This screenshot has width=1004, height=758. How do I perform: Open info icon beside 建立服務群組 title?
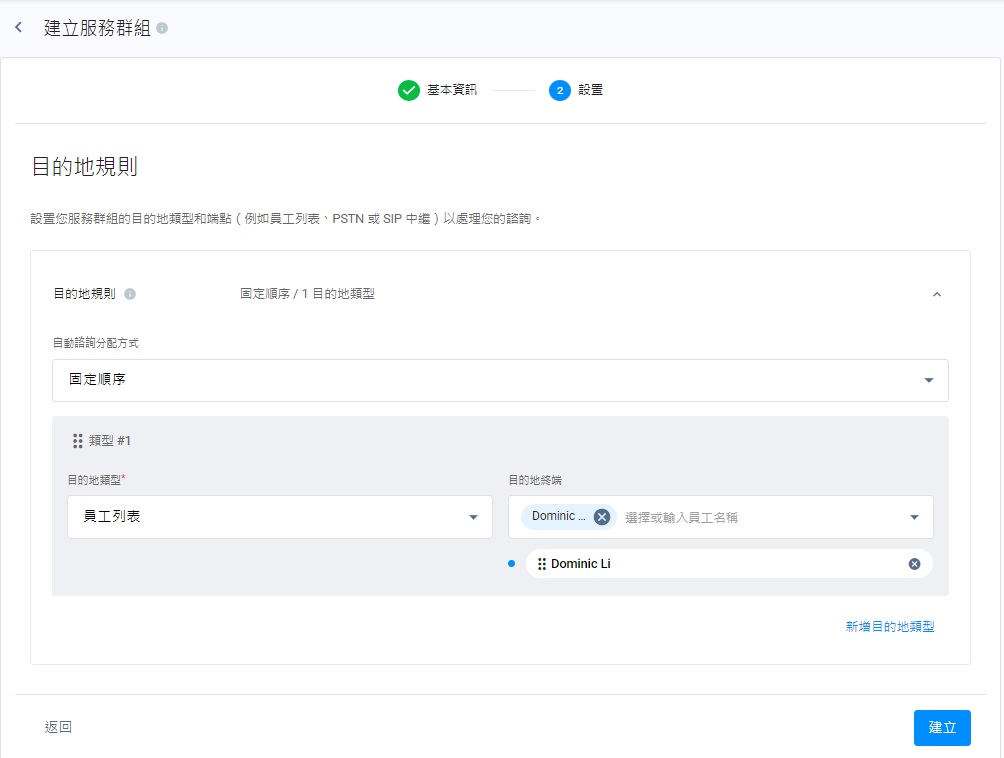(x=162, y=28)
